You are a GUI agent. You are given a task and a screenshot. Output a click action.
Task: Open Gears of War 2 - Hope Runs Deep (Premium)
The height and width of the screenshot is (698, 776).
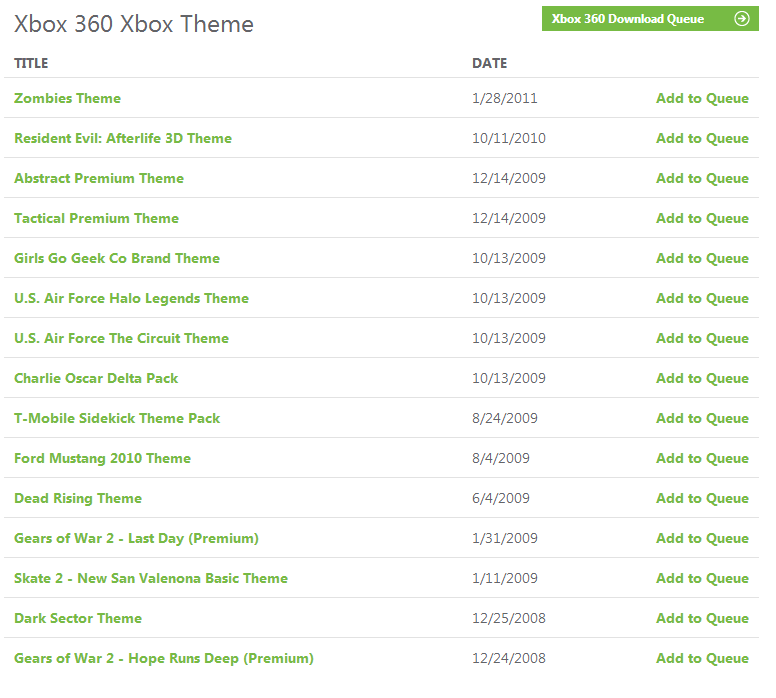(x=164, y=659)
